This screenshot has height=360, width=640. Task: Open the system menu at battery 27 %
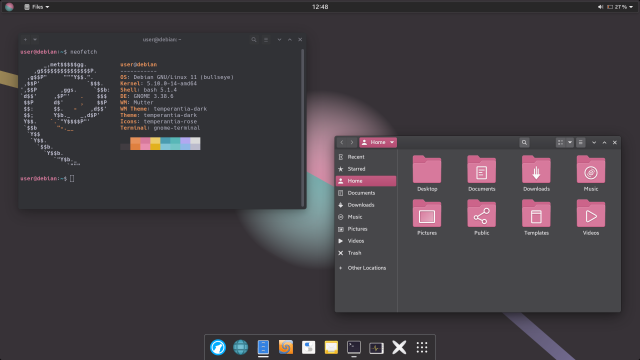(x=621, y=7)
